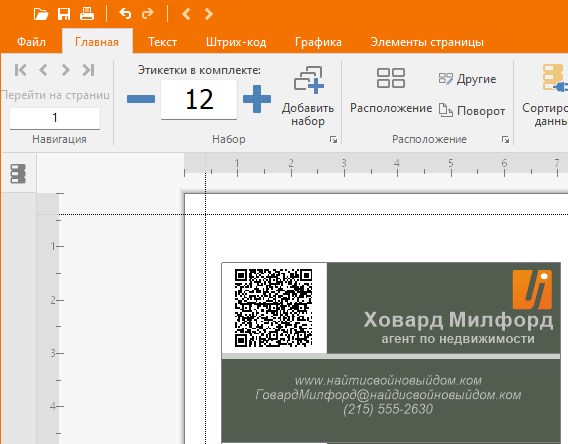Click the page number field showing 1

55,118
